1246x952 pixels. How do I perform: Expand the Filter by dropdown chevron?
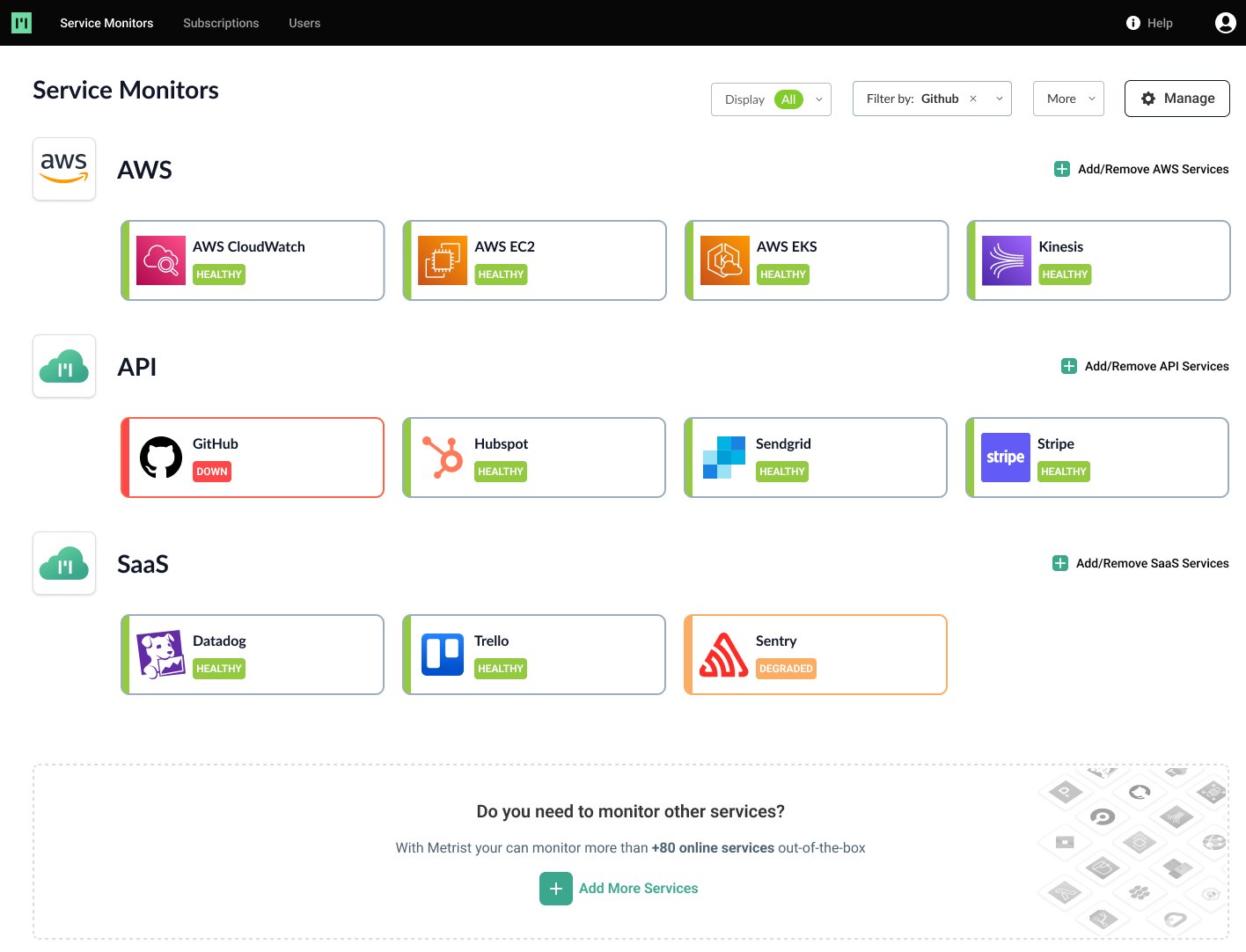[999, 99]
